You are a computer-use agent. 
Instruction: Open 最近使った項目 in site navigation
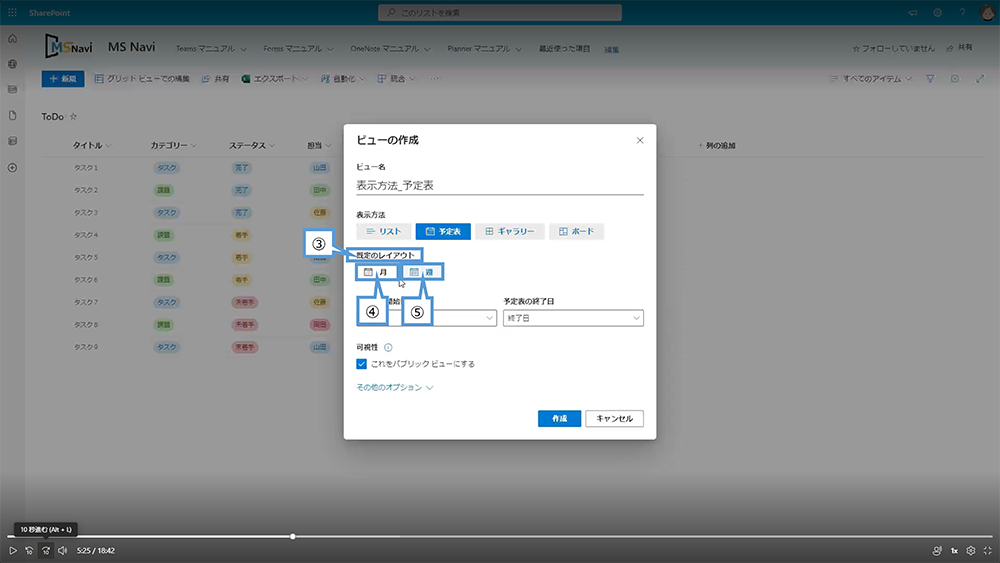pyautogui.click(x=564, y=48)
